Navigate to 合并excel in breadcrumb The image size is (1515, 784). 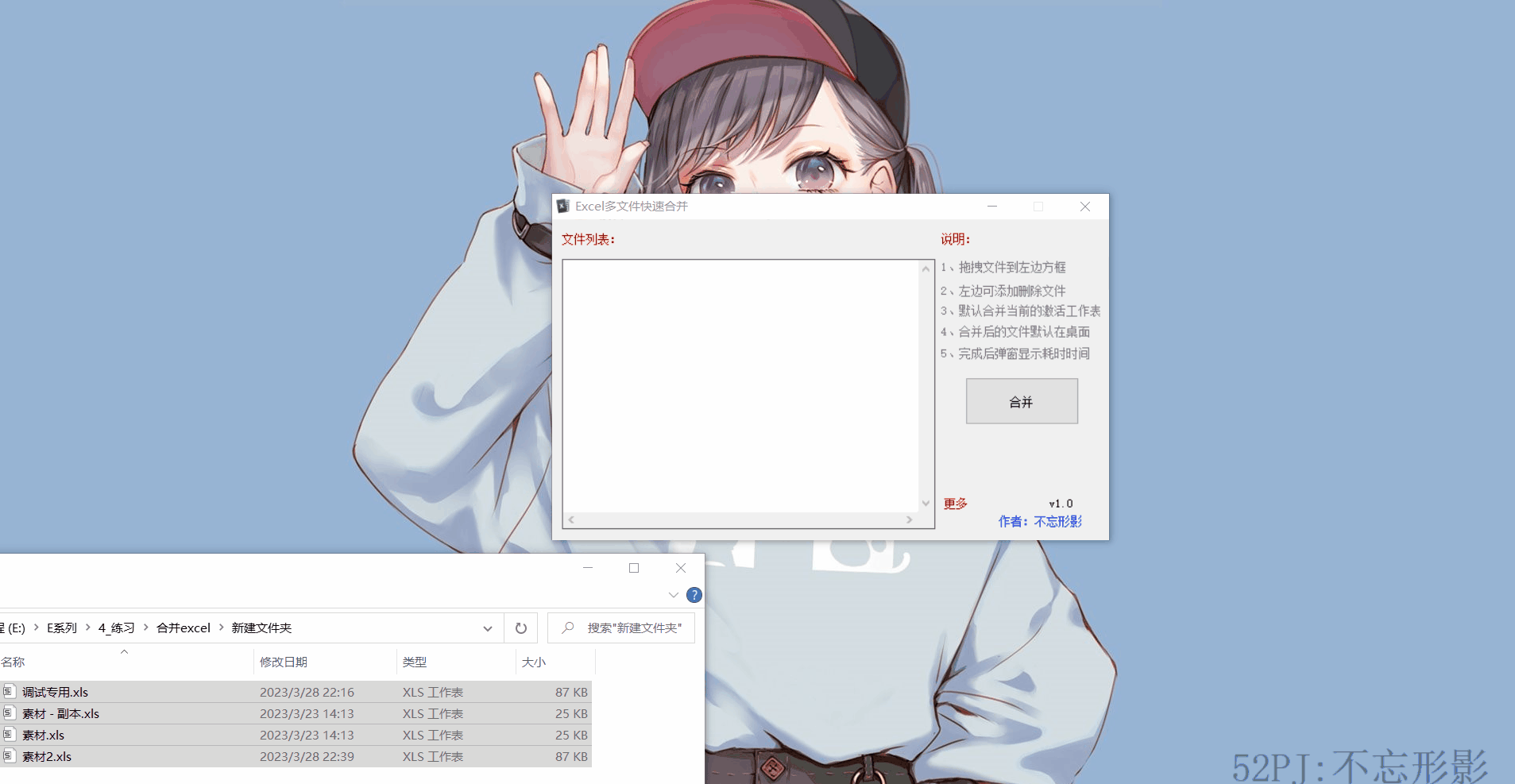tap(184, 628)
